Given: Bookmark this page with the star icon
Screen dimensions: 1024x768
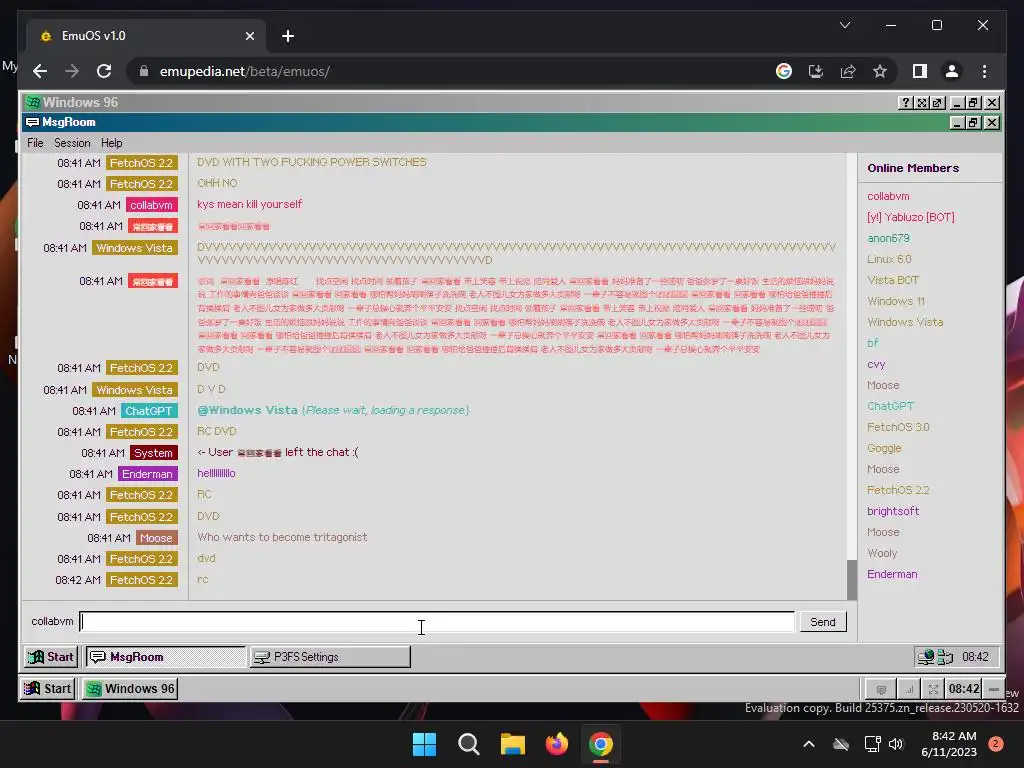Looking at the screenshot, I should 880,71.
